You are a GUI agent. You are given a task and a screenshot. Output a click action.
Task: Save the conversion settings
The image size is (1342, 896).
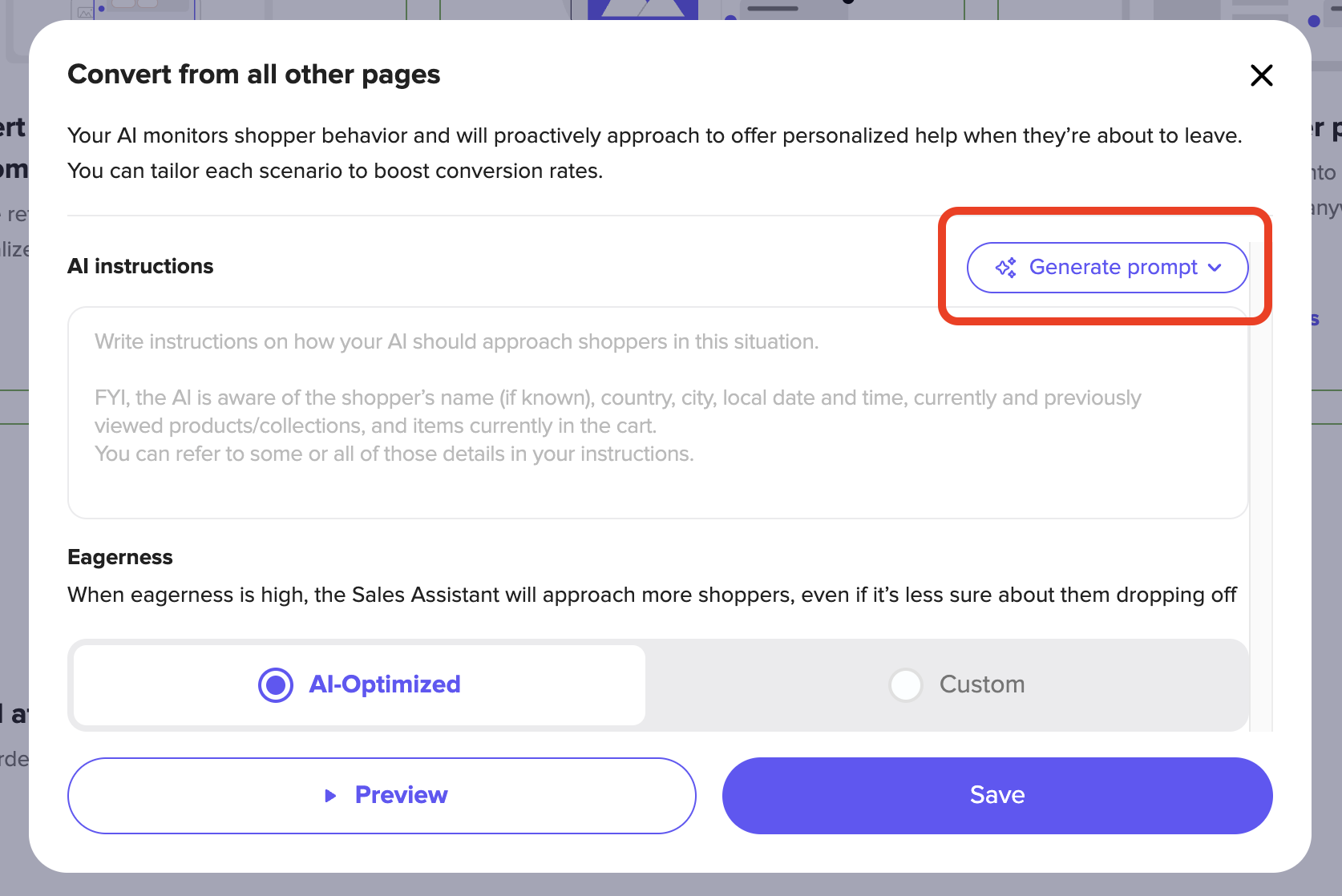point(997,796)
